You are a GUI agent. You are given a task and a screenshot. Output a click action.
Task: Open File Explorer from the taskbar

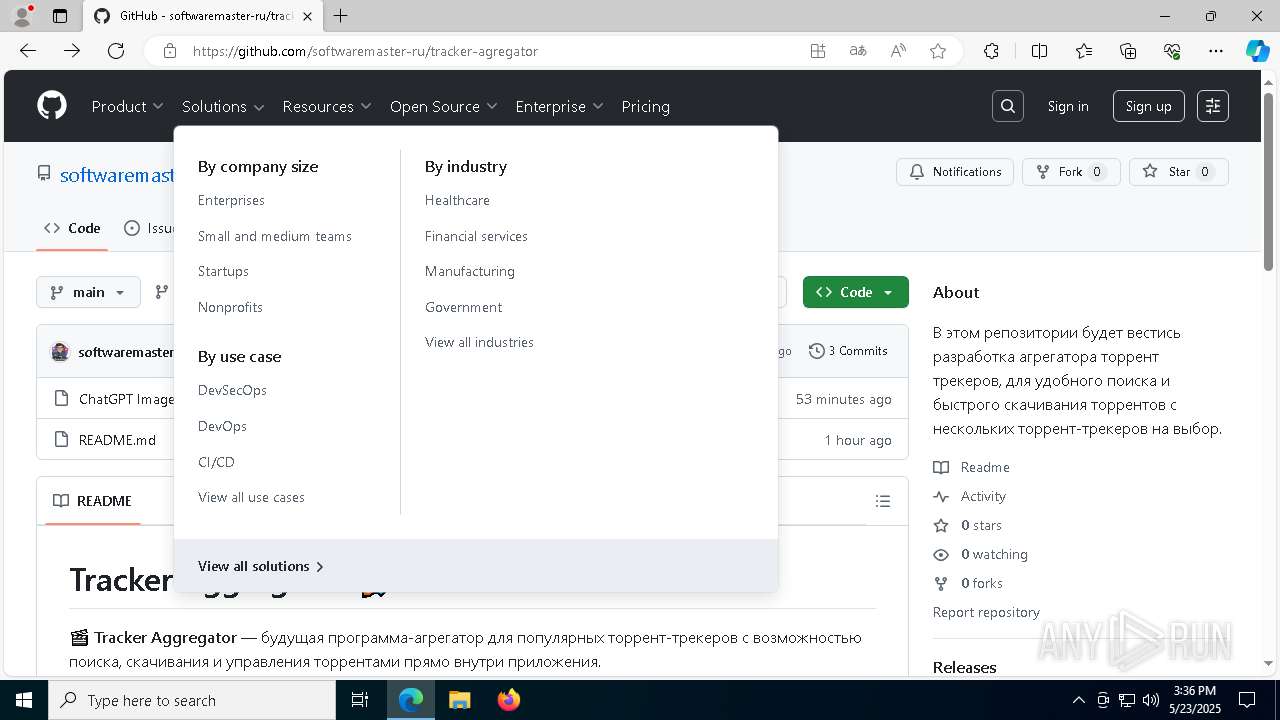point(459,700)
